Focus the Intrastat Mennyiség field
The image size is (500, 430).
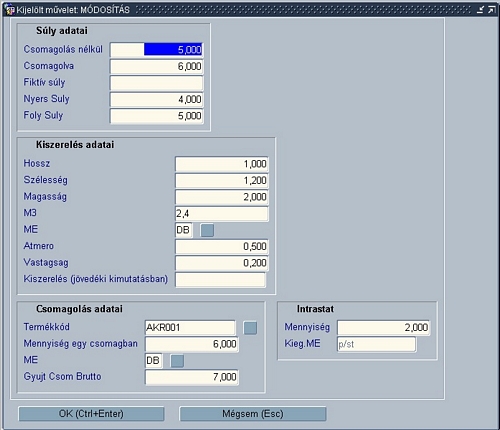coord(383,328)
